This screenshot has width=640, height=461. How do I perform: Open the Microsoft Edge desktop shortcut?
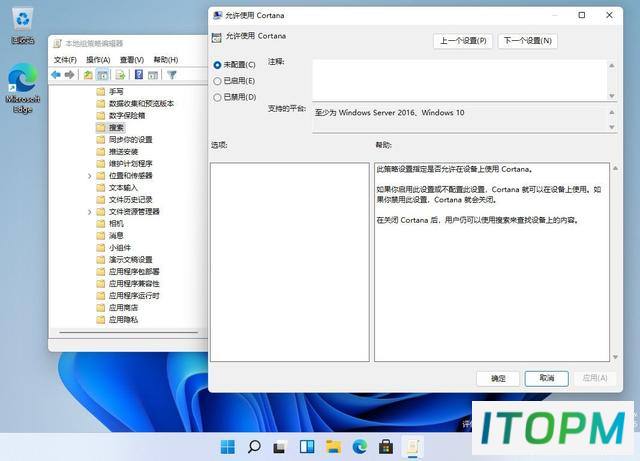pos(22,89)
